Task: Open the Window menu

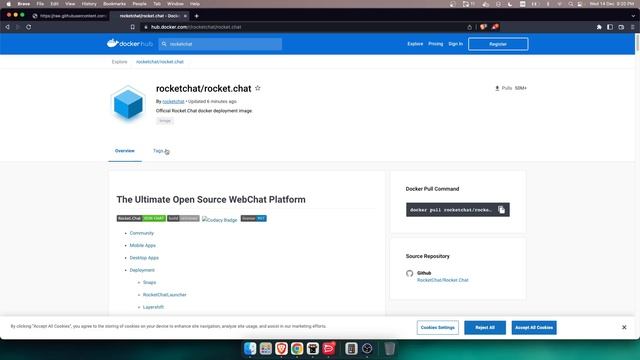Action: coord(175,4)
